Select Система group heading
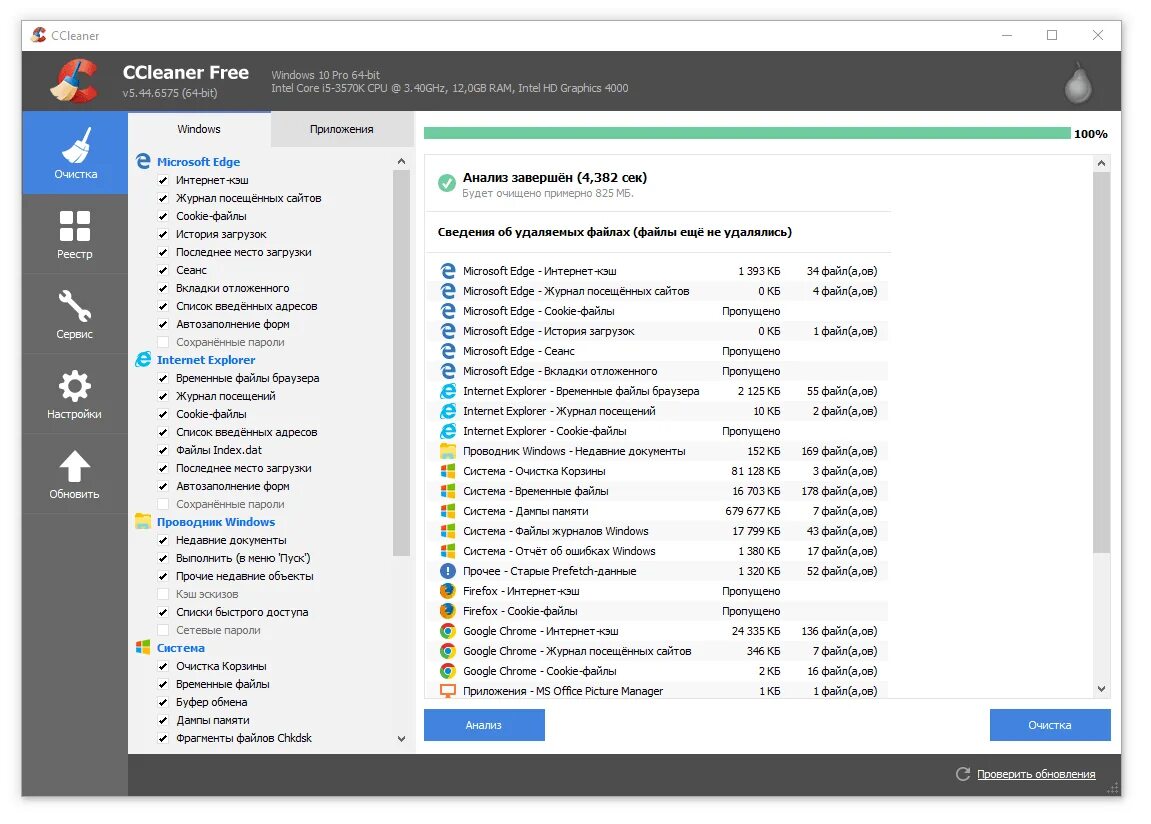Image resolution: width=1151 pixels, height=824 pixels. click(x=181, y=648)
